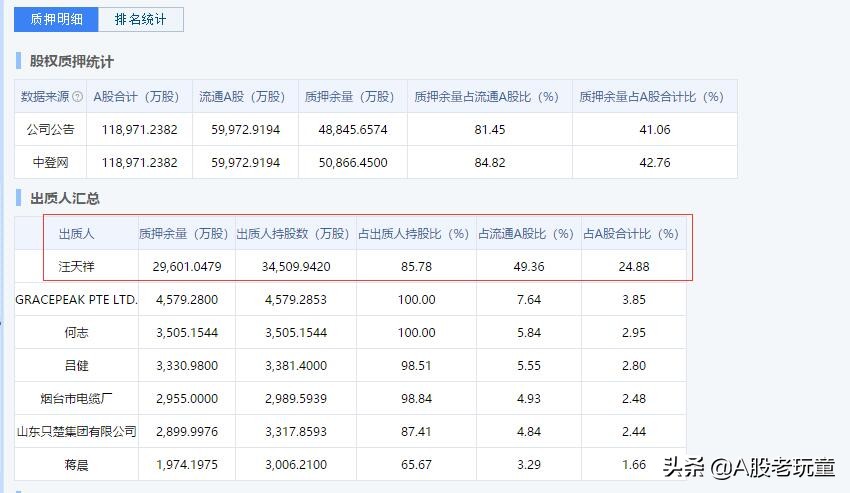Open 山东只楚集团有限公司 pledgor entry
This screenshot has height=493, width=850.
(76, 431)
